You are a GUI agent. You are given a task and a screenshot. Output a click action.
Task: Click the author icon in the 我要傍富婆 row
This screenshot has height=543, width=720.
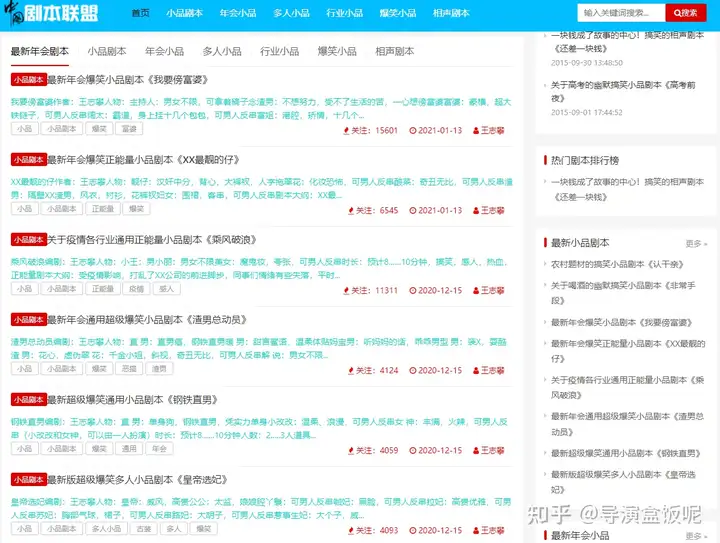tap(476, 131)
